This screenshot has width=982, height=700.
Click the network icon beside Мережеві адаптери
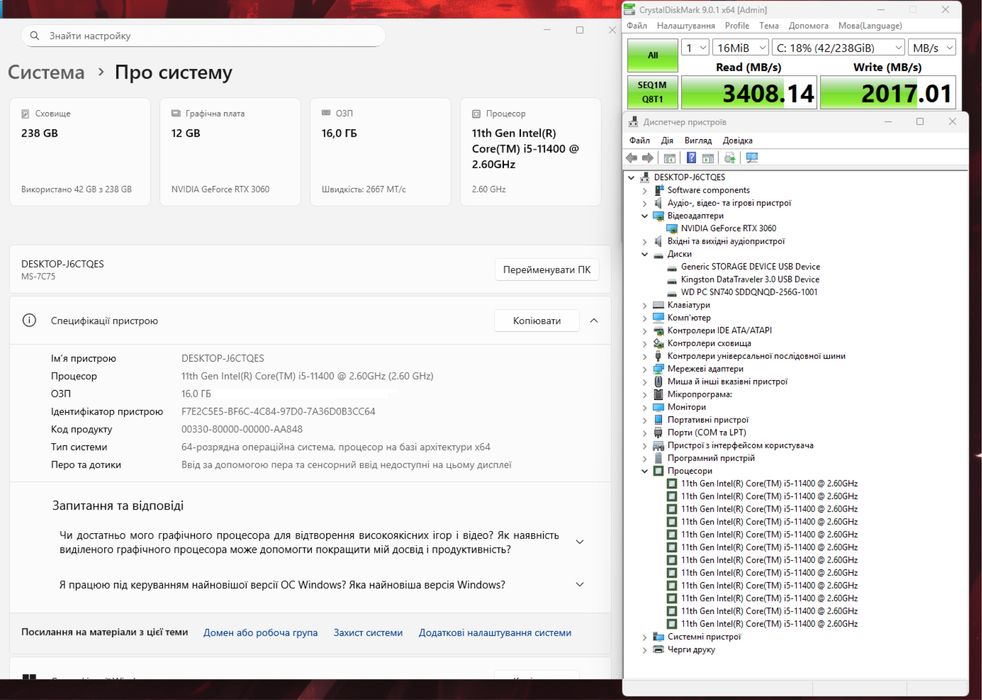tap(658, 369)
